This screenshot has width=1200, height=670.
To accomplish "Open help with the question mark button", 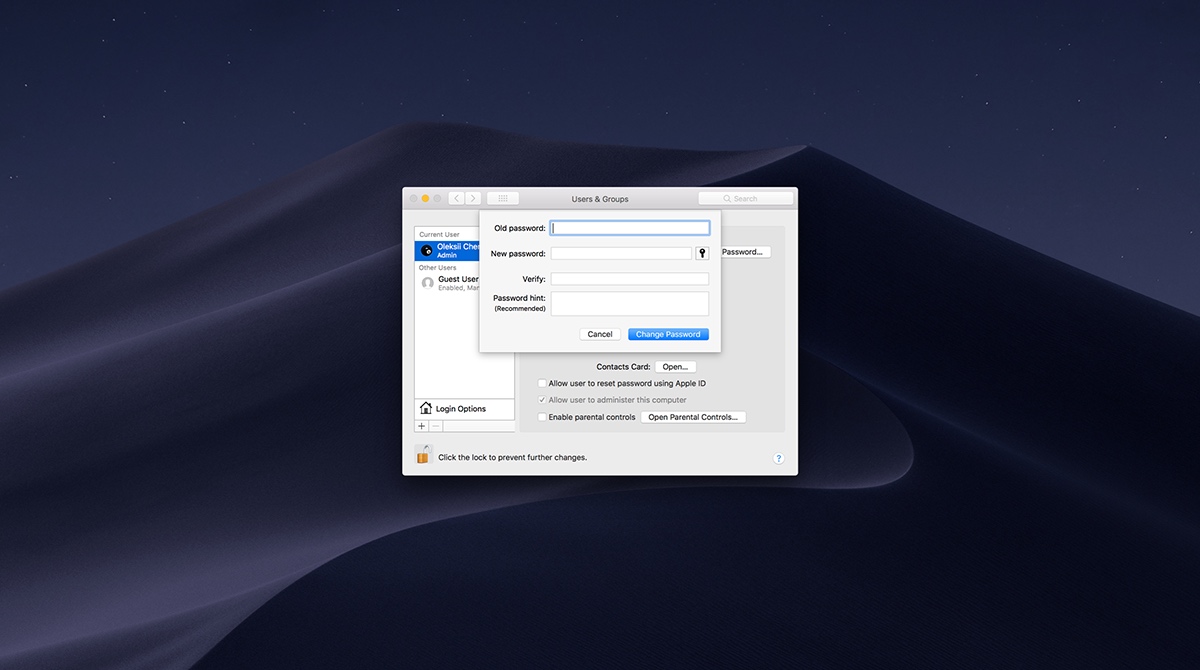I will tap(778, 458).
